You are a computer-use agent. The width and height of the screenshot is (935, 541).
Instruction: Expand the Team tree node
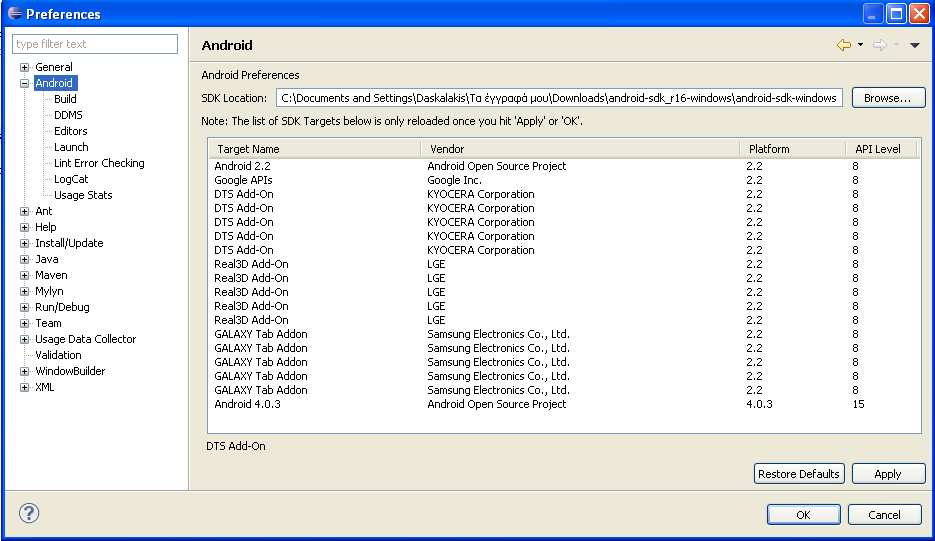(x=24, y=323)
